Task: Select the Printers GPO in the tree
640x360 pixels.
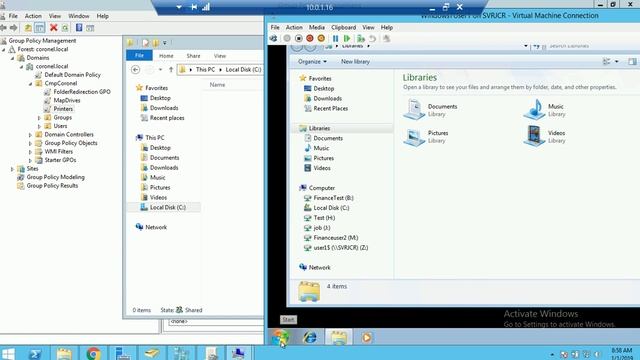Action: tap(63, 109)
